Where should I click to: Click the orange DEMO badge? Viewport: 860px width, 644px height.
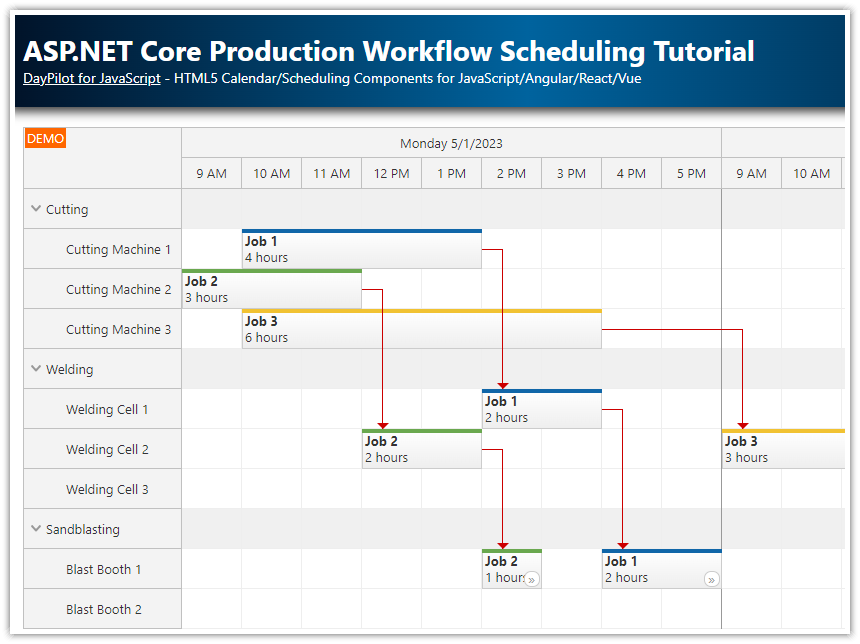click(x=45, y=139)
